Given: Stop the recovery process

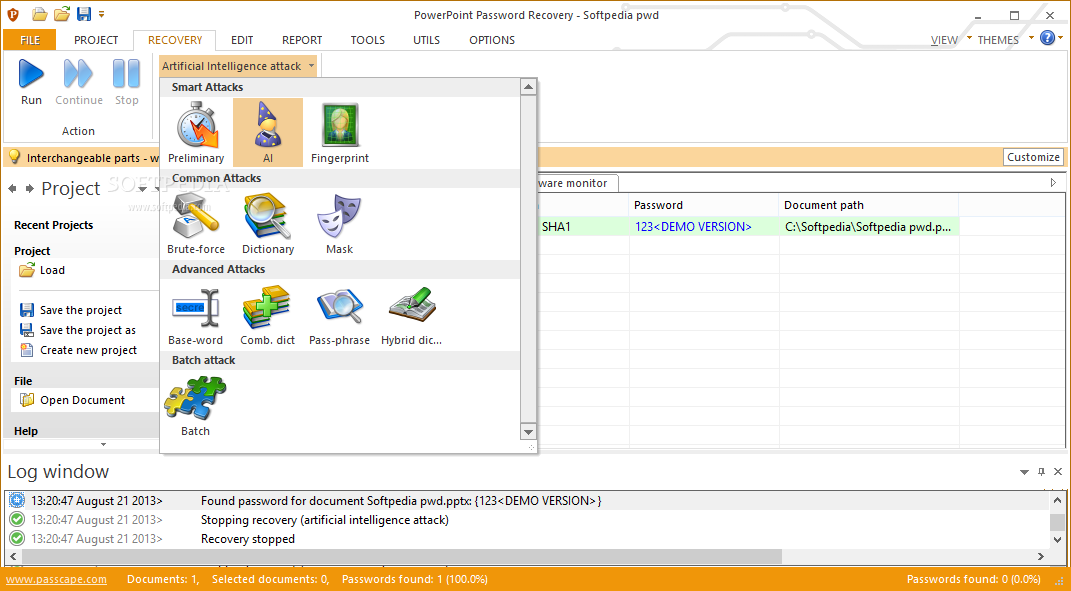Looking at the screenshot, I should [126, 82].
